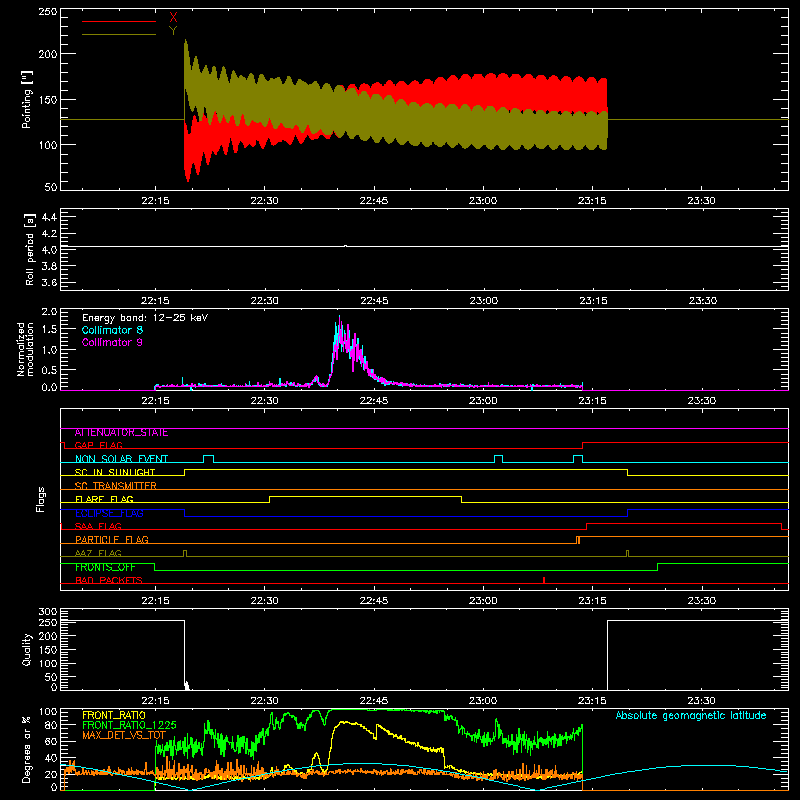The height and width of the screenshot is (800, 800).
Task: Click the 'Flags' vertical axis title
Action: click(x=41, y=499)
